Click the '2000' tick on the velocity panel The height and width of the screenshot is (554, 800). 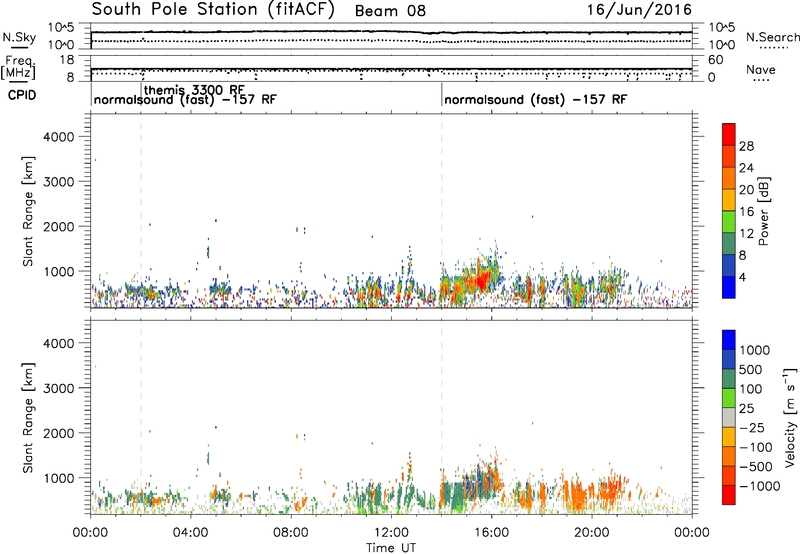59,433
